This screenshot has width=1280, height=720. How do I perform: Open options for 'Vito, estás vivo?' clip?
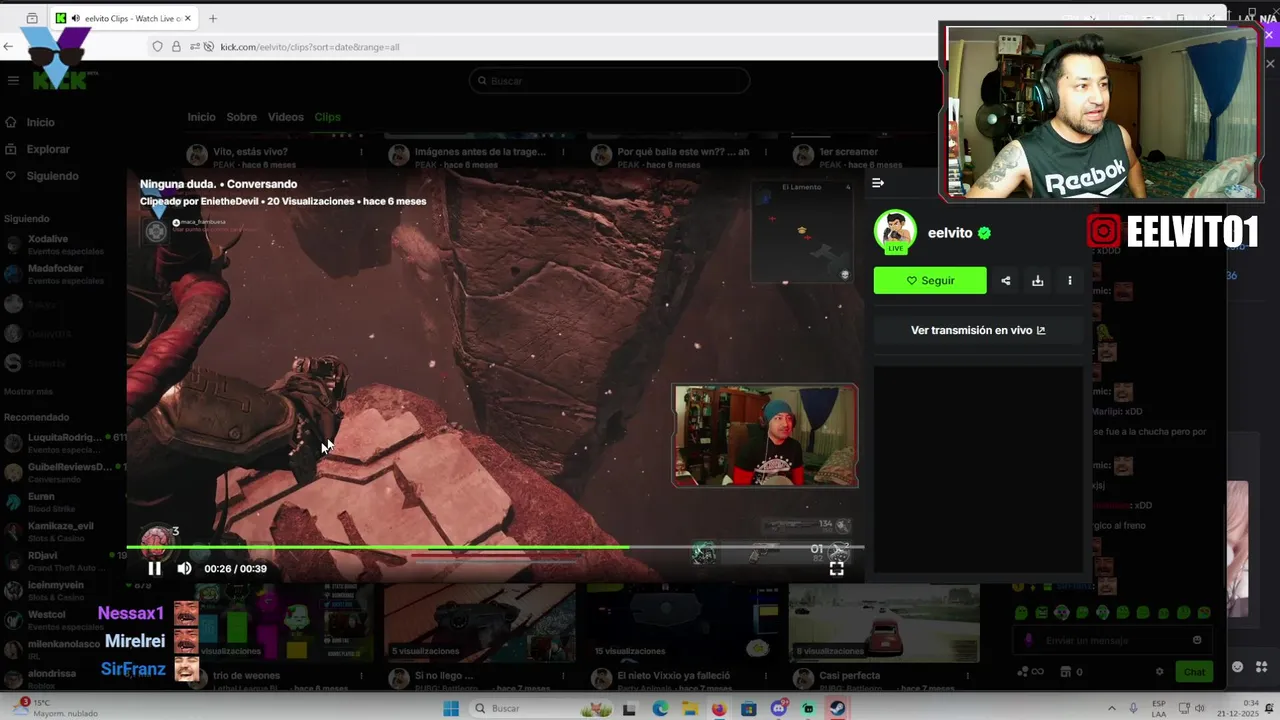[362, 152]
